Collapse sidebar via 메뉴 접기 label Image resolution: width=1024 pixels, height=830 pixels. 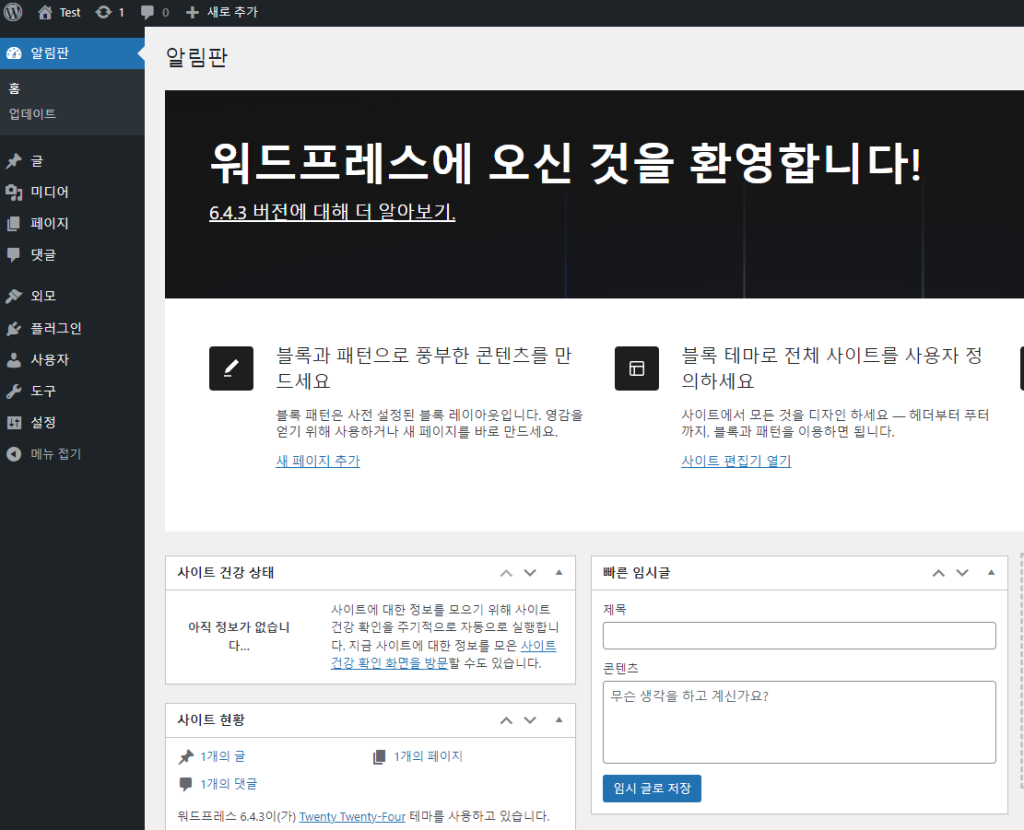[x=56, y=454]
